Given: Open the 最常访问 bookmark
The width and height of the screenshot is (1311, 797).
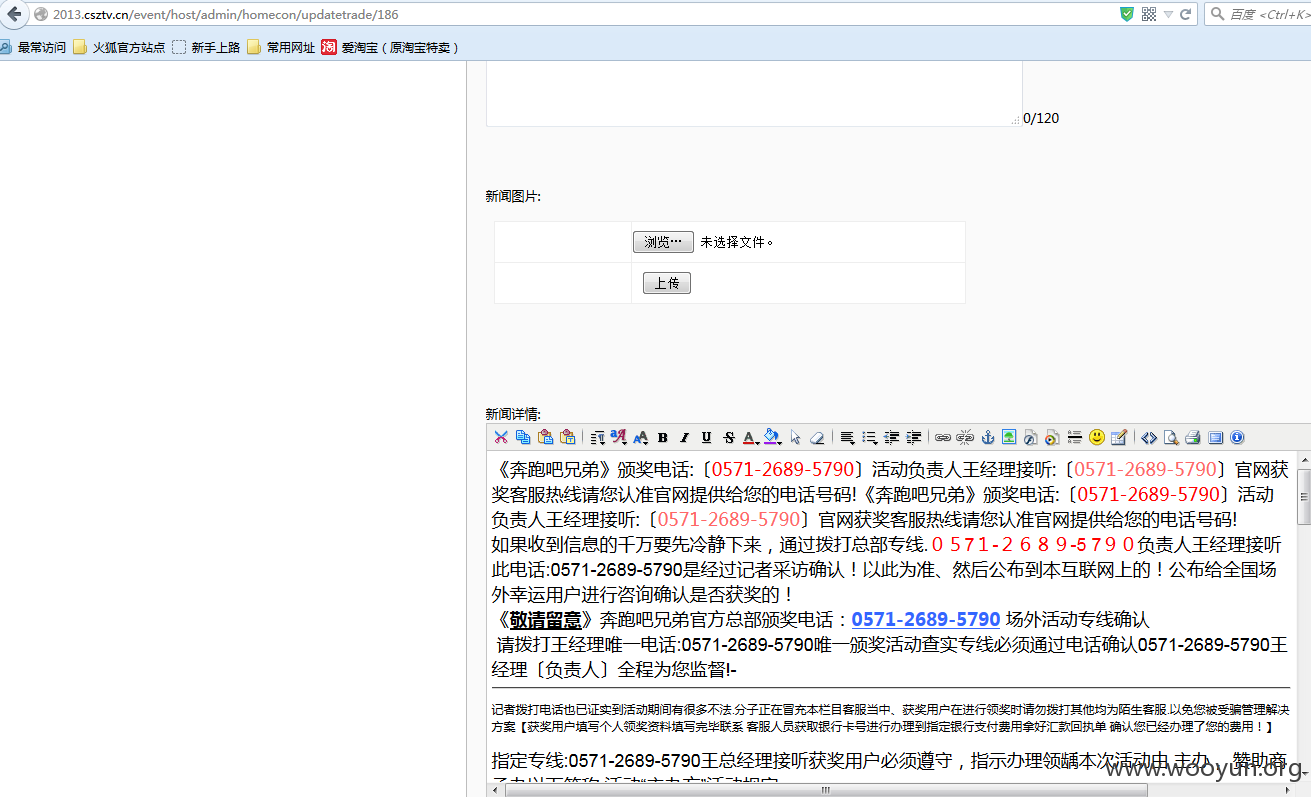Looking at the screenshot, I should pos(33,47).
